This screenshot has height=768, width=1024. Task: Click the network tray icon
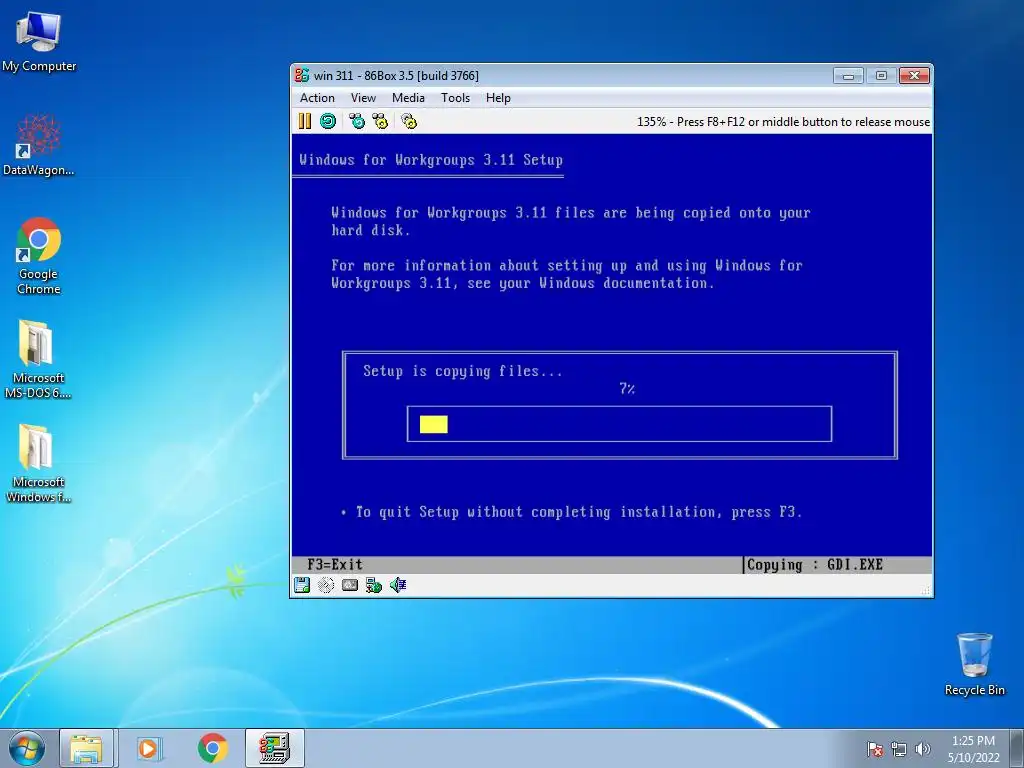click(x=899, y=749)
